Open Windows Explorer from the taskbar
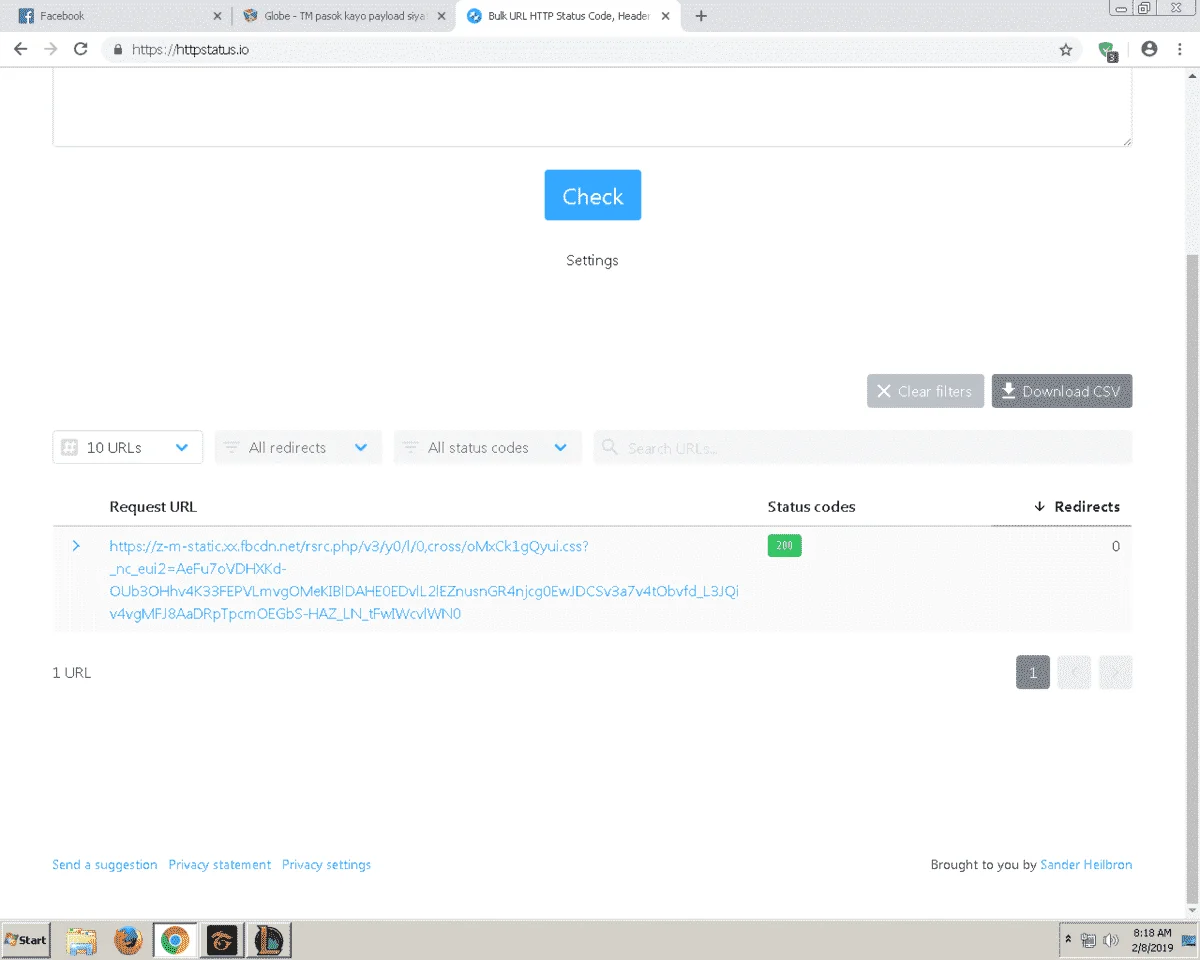The height and width of the screenshot is (960, 1200). [x=81, y=940]
